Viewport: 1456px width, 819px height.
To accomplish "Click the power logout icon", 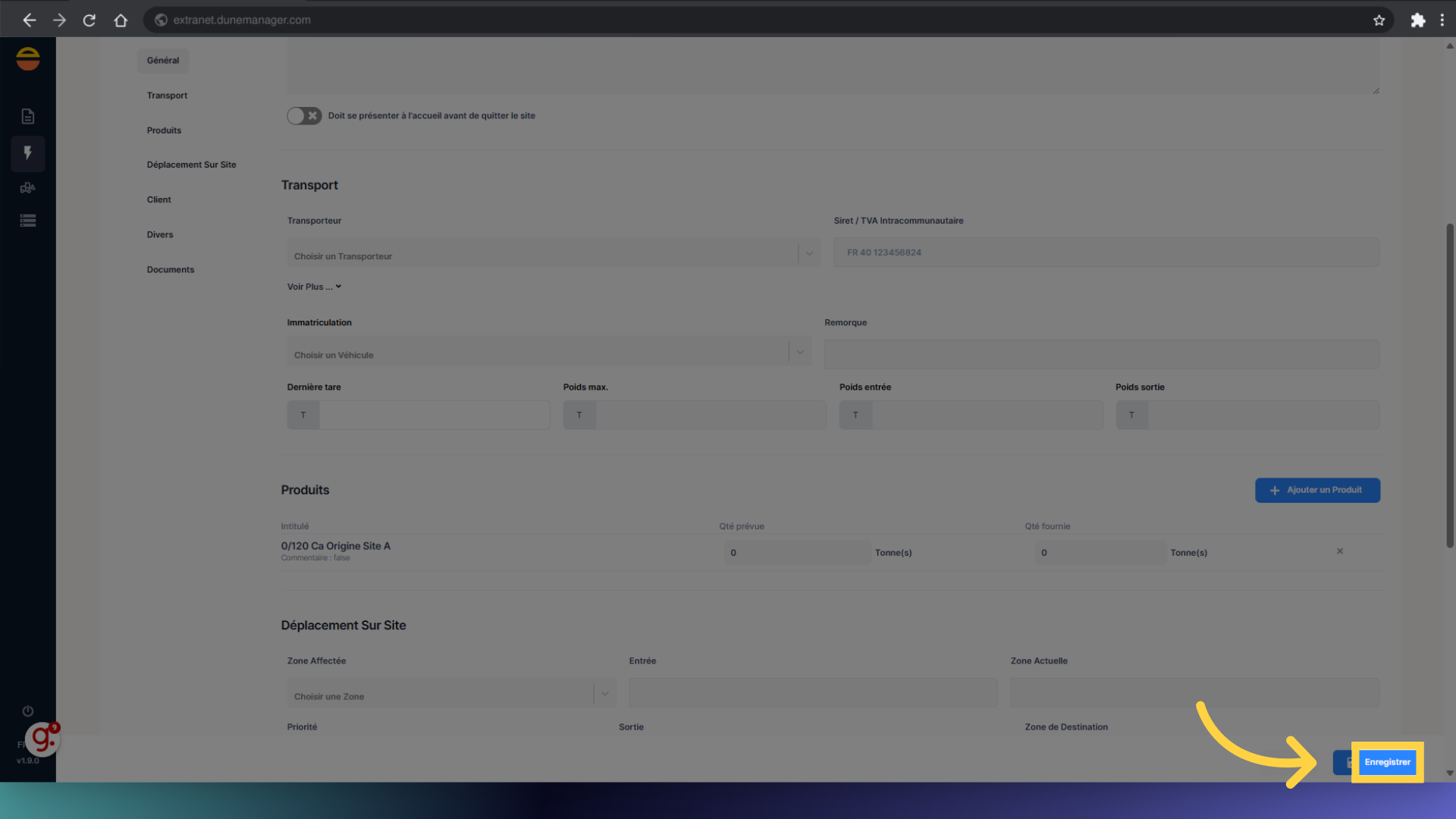I will (x=28, y=711).
